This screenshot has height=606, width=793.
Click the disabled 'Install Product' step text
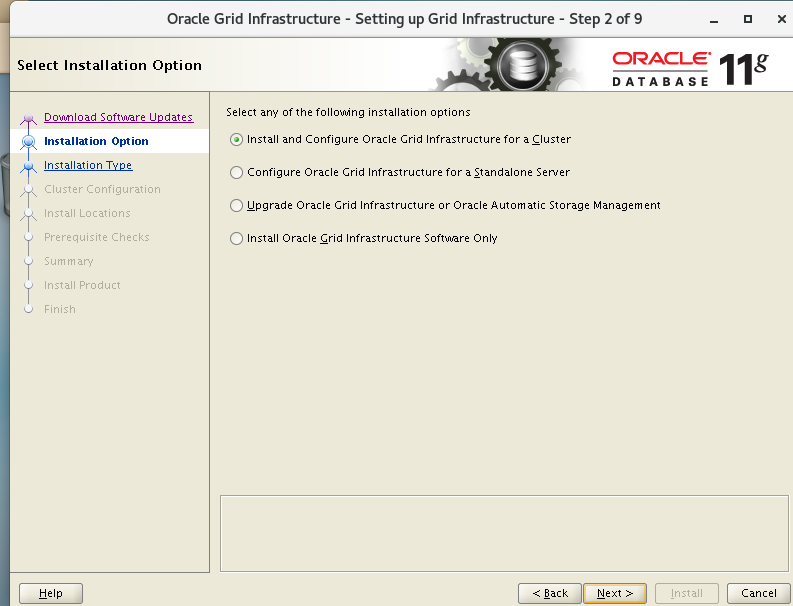(82, 285)
